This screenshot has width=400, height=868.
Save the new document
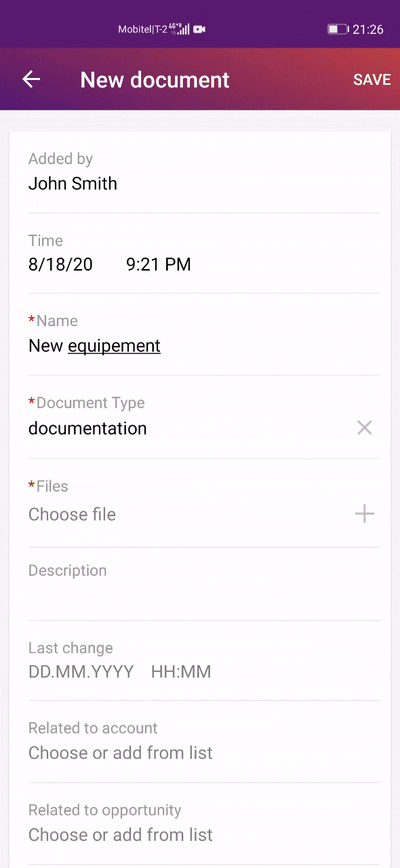pos(372,80)
